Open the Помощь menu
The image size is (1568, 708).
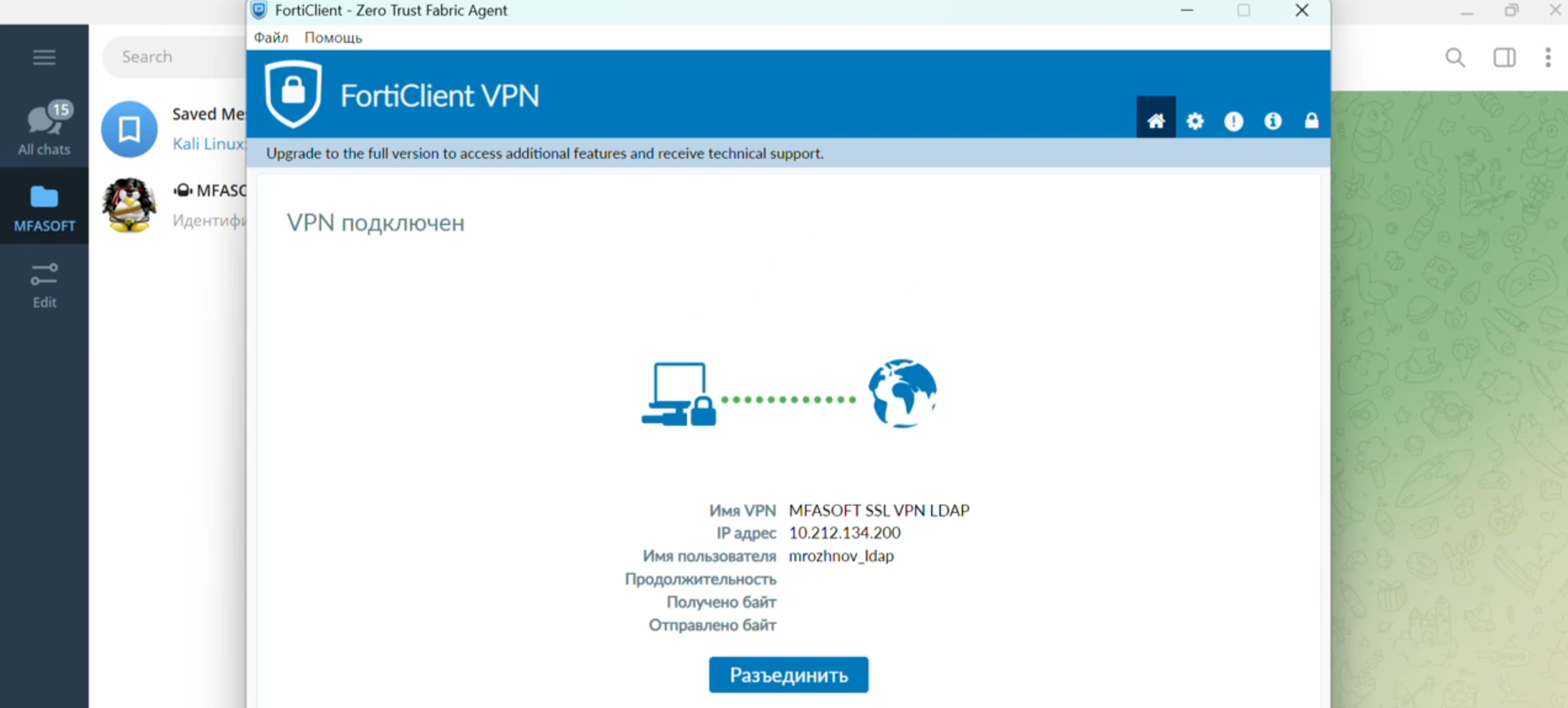click(x=333, y=38)
